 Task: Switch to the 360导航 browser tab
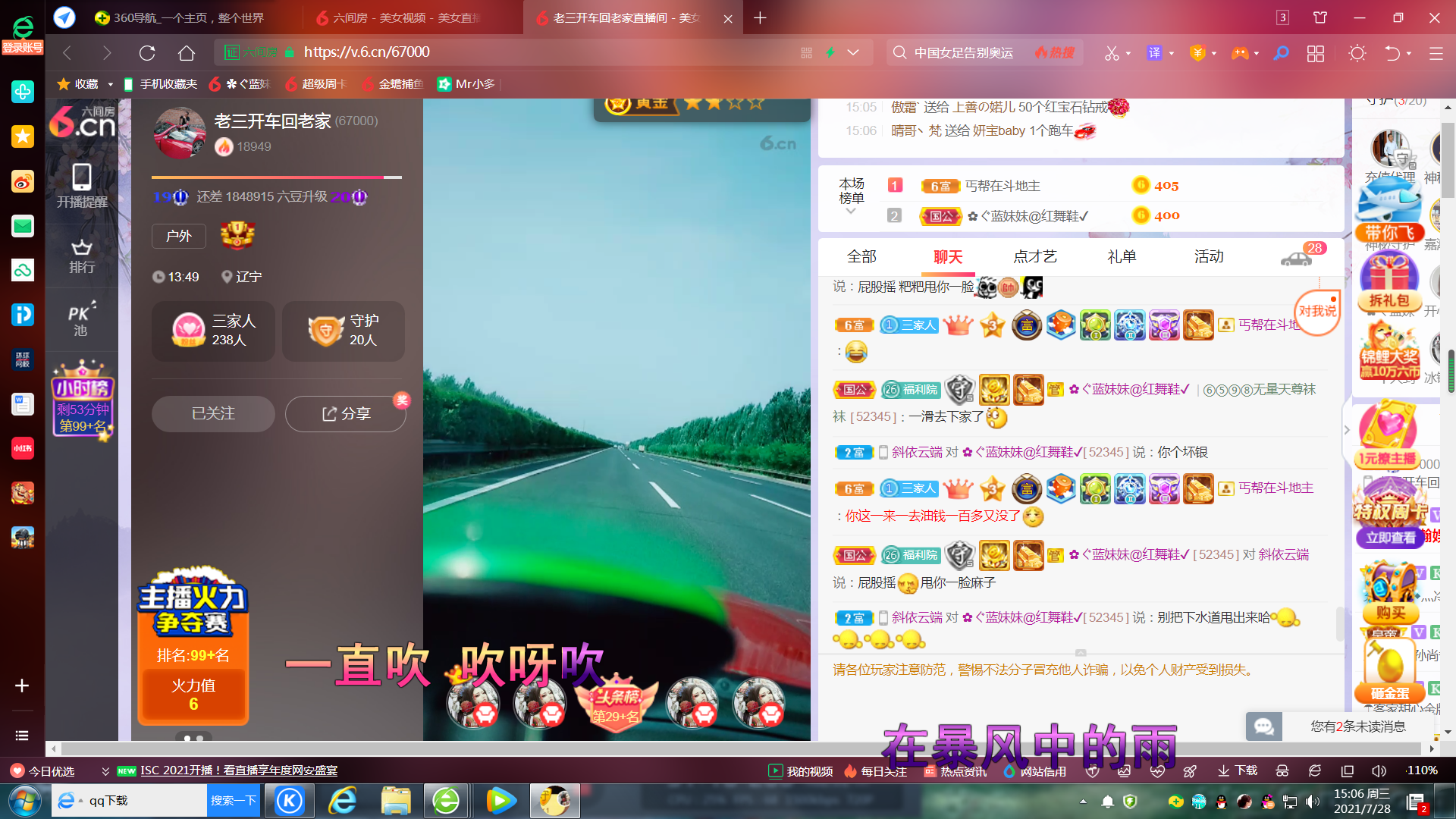tap(180, 17)
